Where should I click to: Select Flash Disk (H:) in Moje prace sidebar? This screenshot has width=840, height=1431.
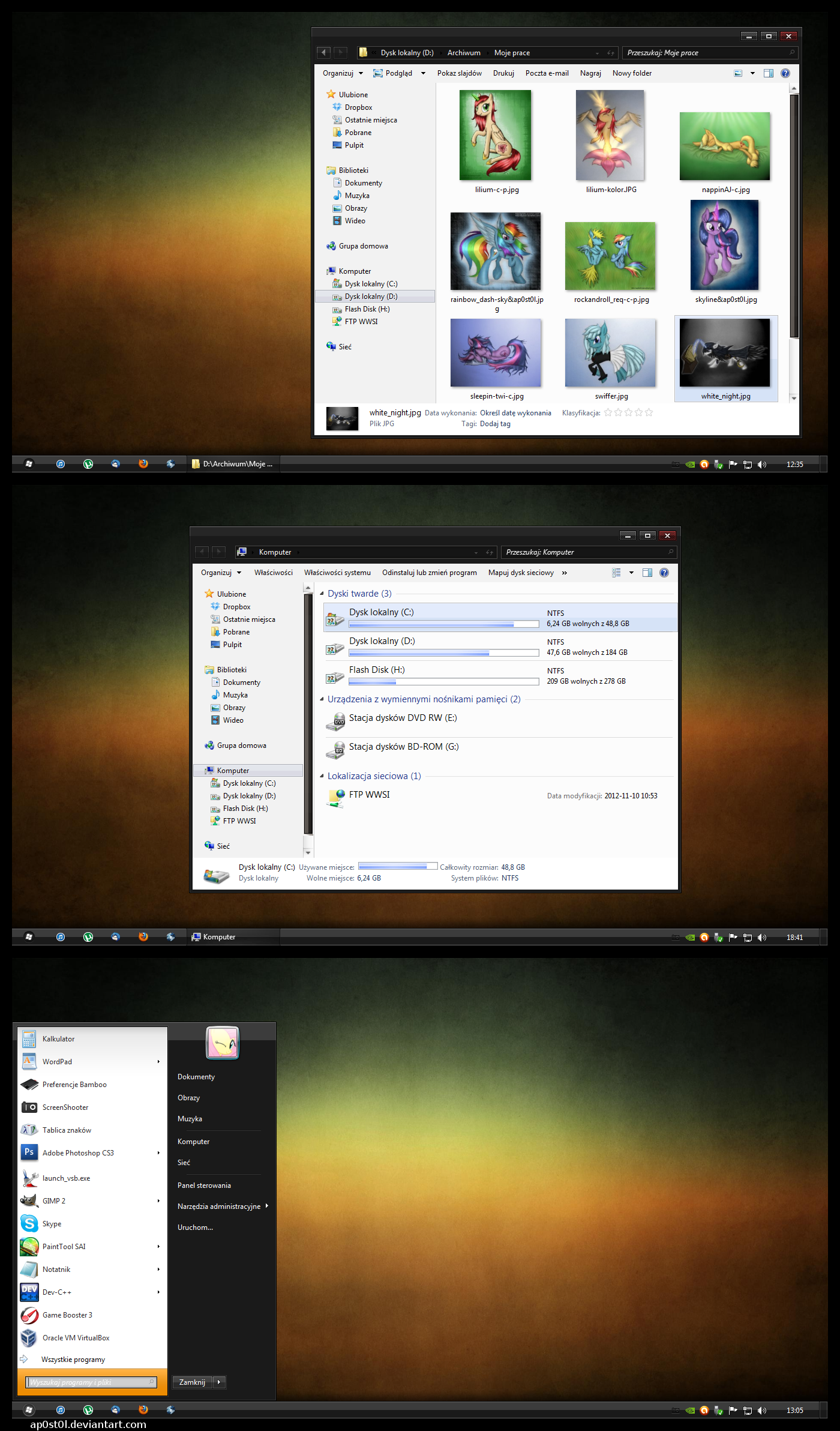[x=367, y=309]
